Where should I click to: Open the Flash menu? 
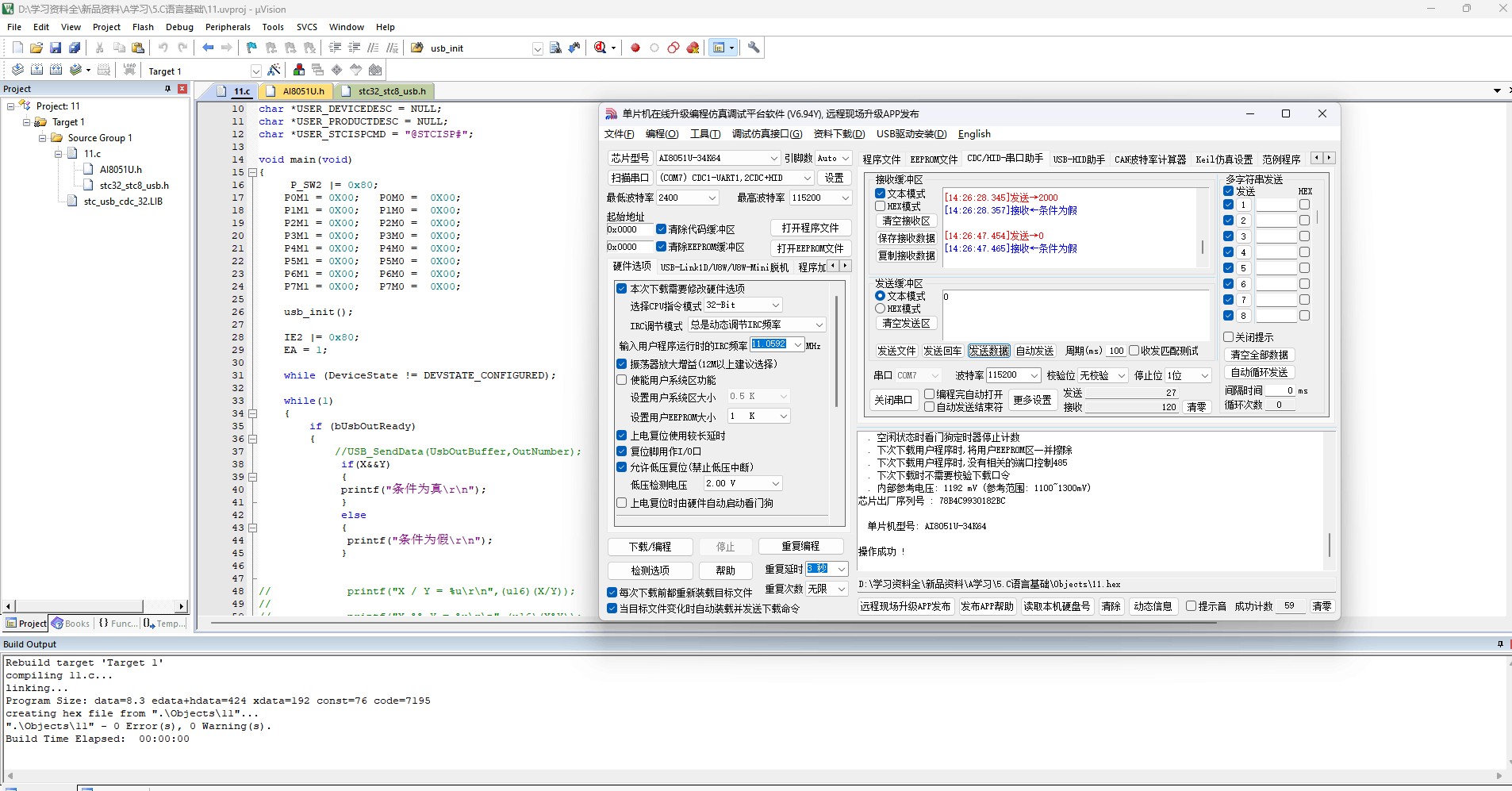[x=143, y=27]
